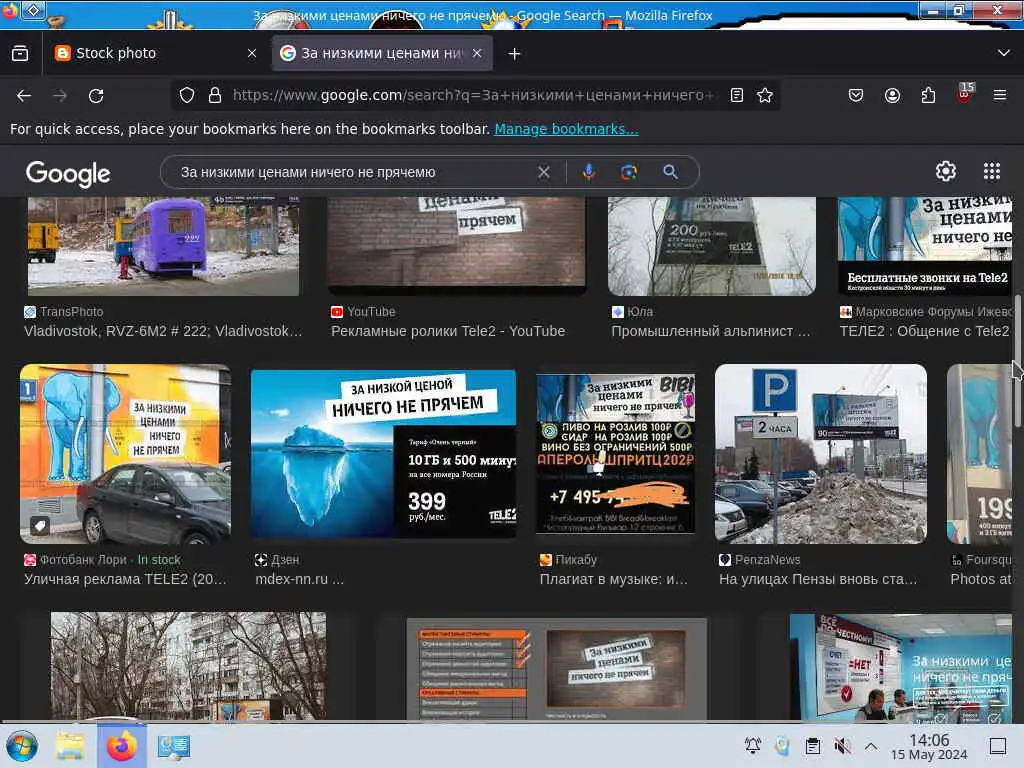Click the show desktop button
Screen dimensions: 1024x768
(x=998, y=745)
